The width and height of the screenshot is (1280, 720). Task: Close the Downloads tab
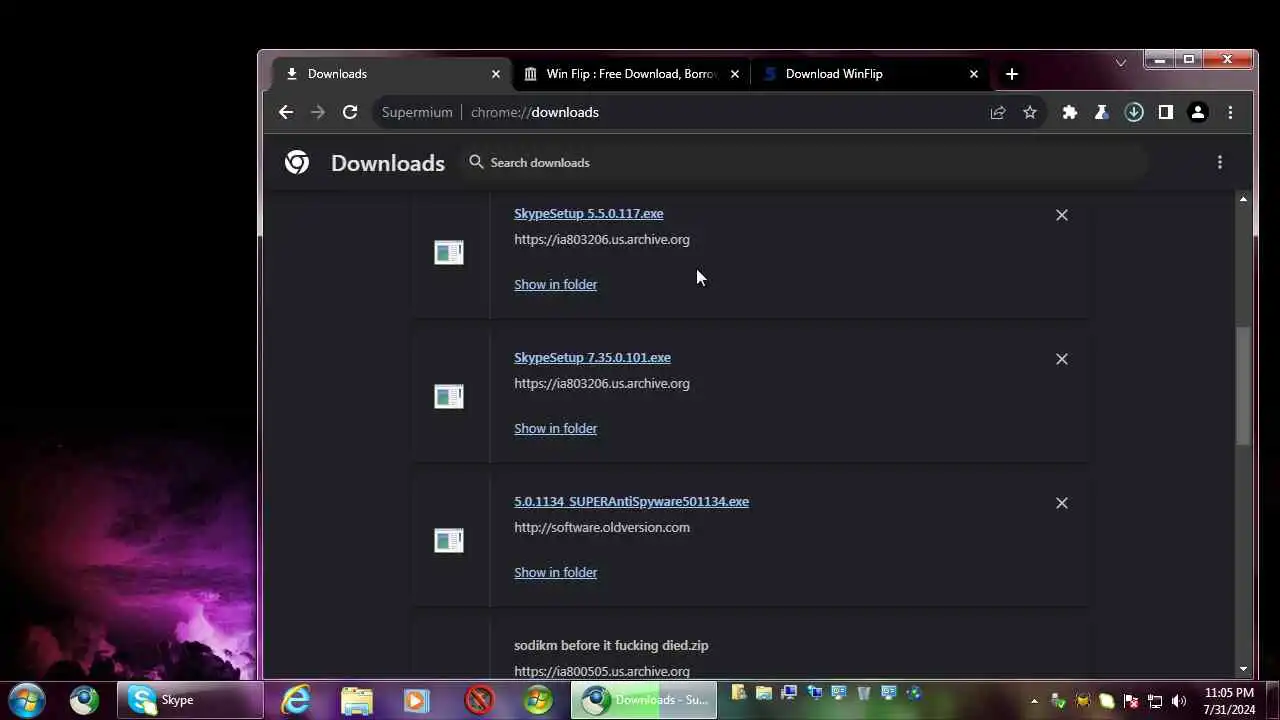496,74
